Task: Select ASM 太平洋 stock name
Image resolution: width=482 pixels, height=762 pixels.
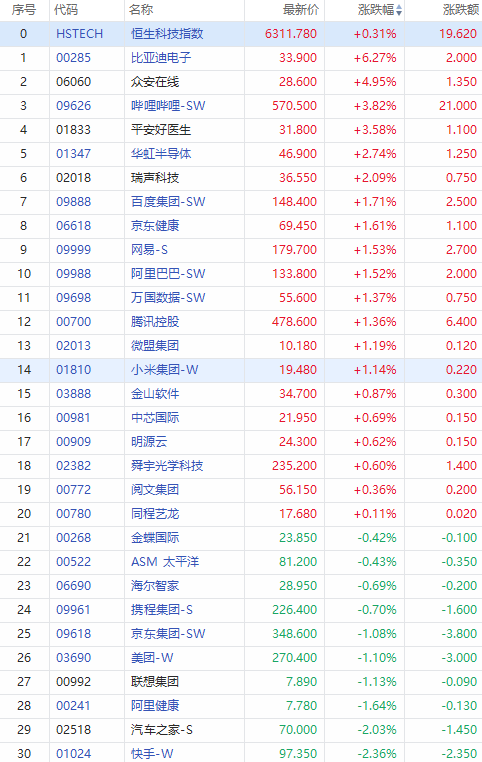Action: coord(165,562)
